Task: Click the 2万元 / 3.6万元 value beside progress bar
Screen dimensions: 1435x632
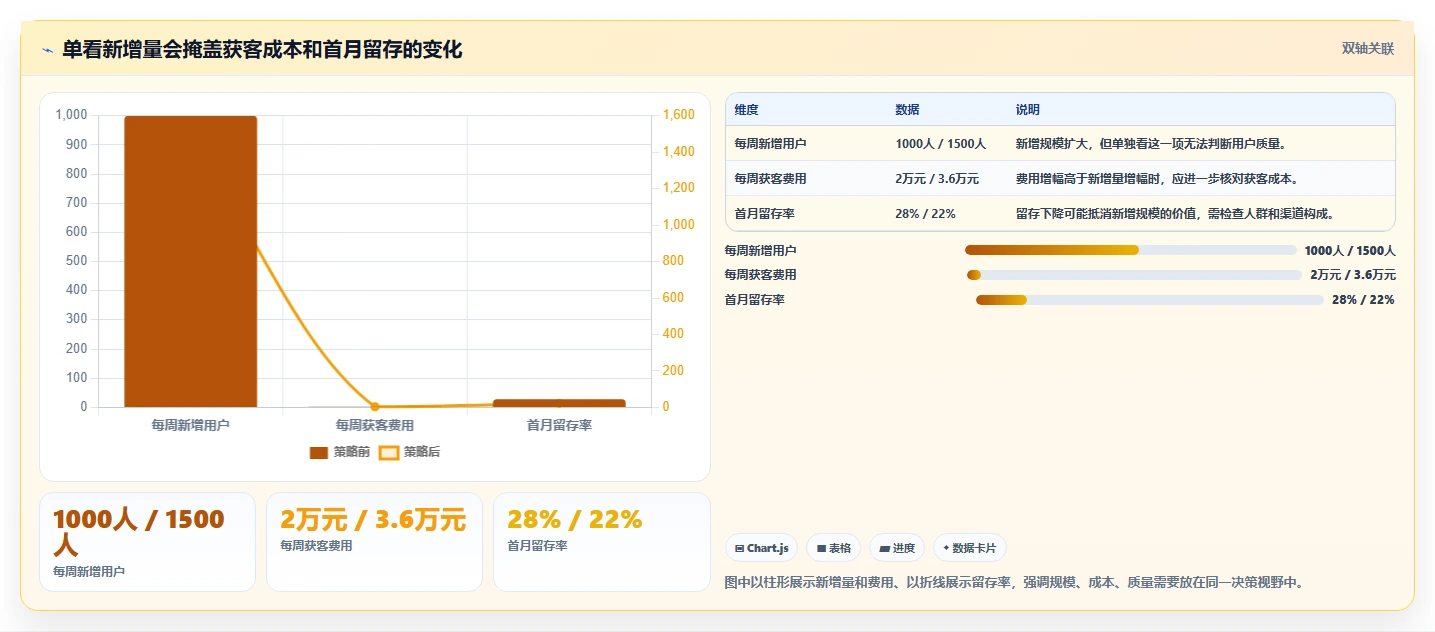Action: (1353, 275)
